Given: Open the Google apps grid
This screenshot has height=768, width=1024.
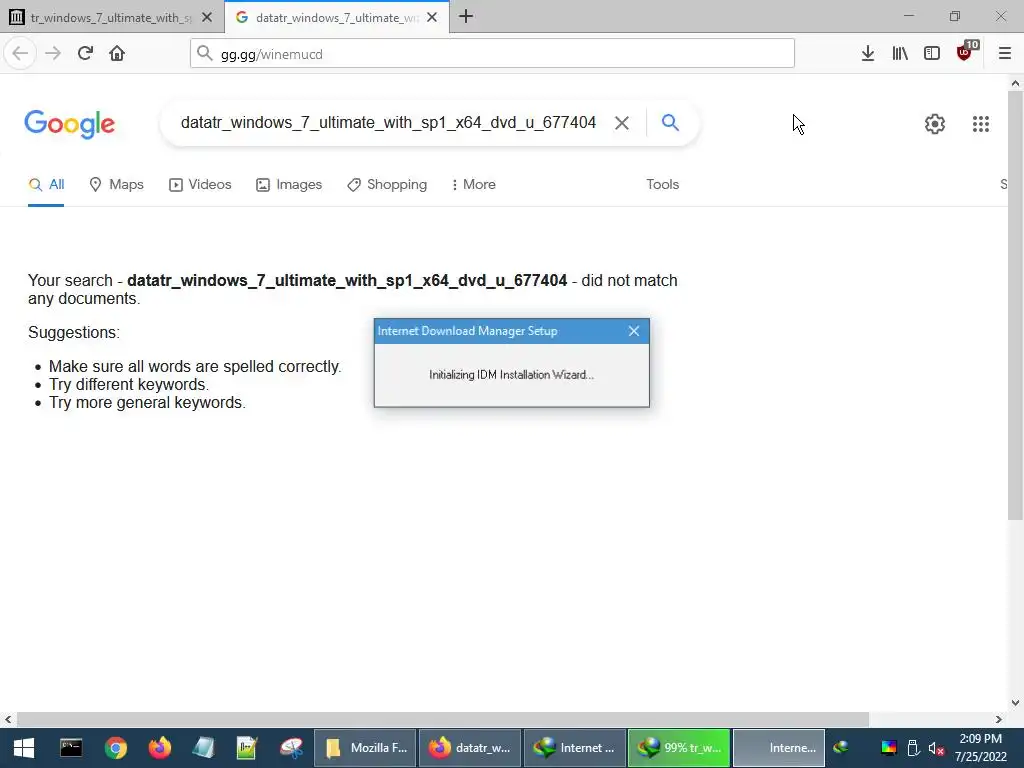Looking at the screenshot, I should [980, 124].
